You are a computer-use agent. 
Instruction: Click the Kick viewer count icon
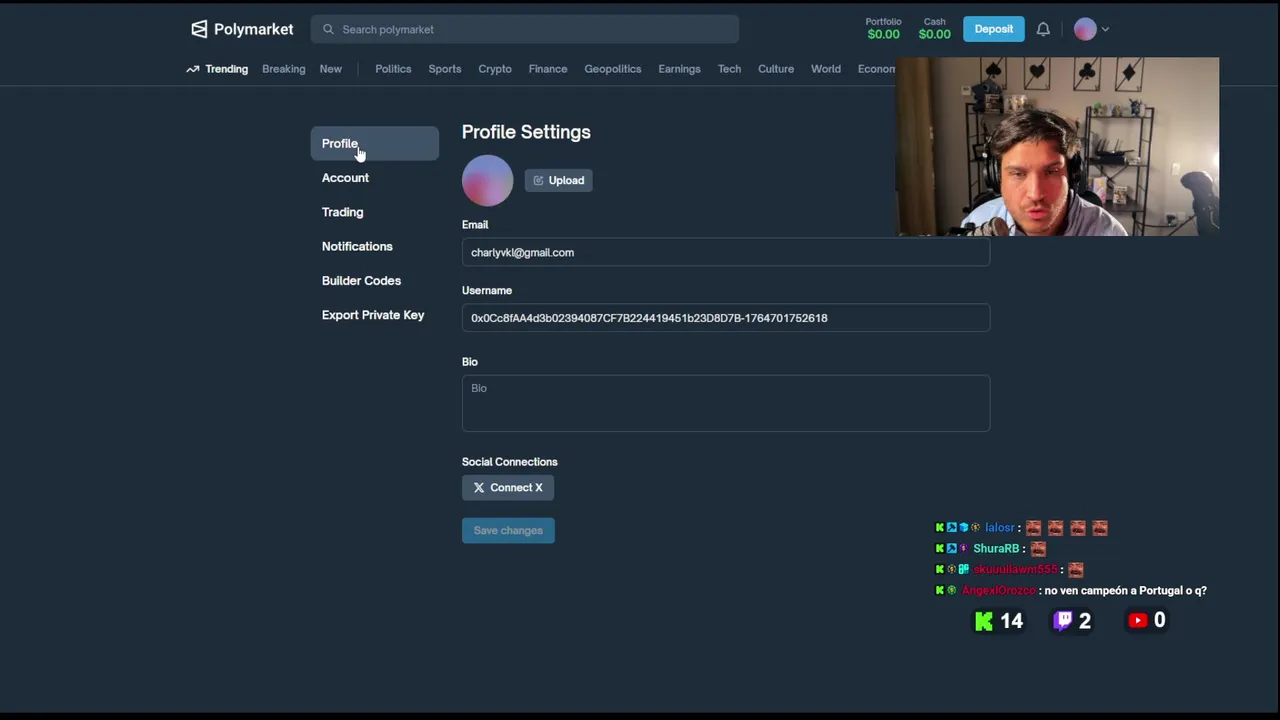984,621
